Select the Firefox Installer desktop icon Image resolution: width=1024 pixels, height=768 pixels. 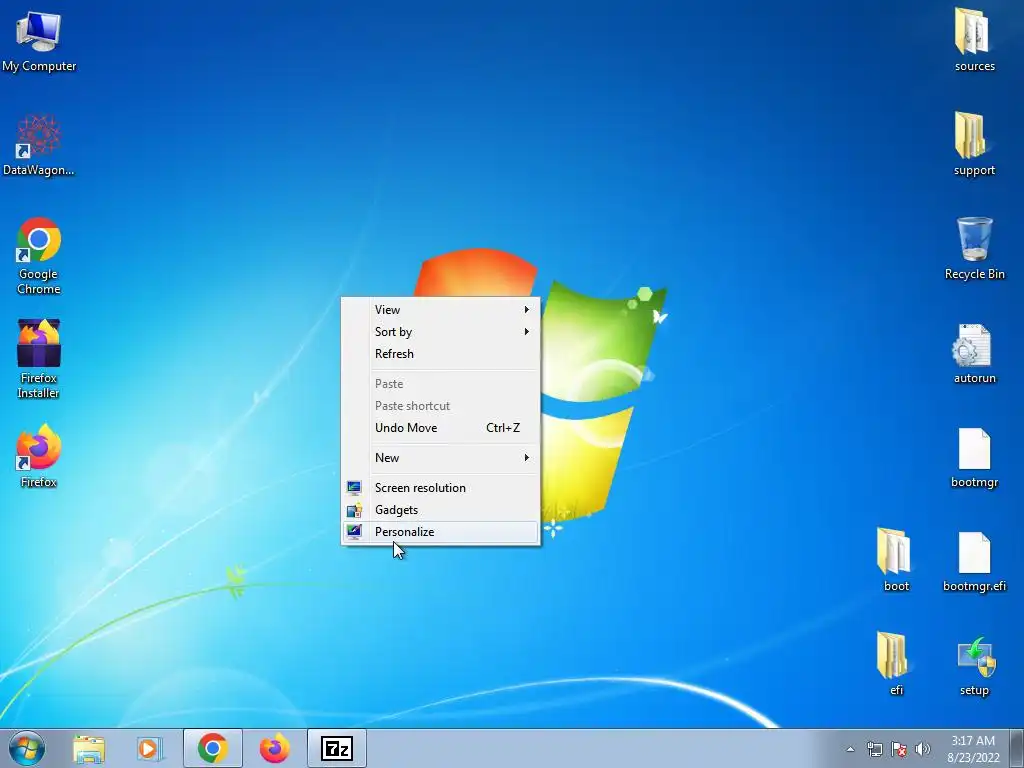tap(39, 359)
